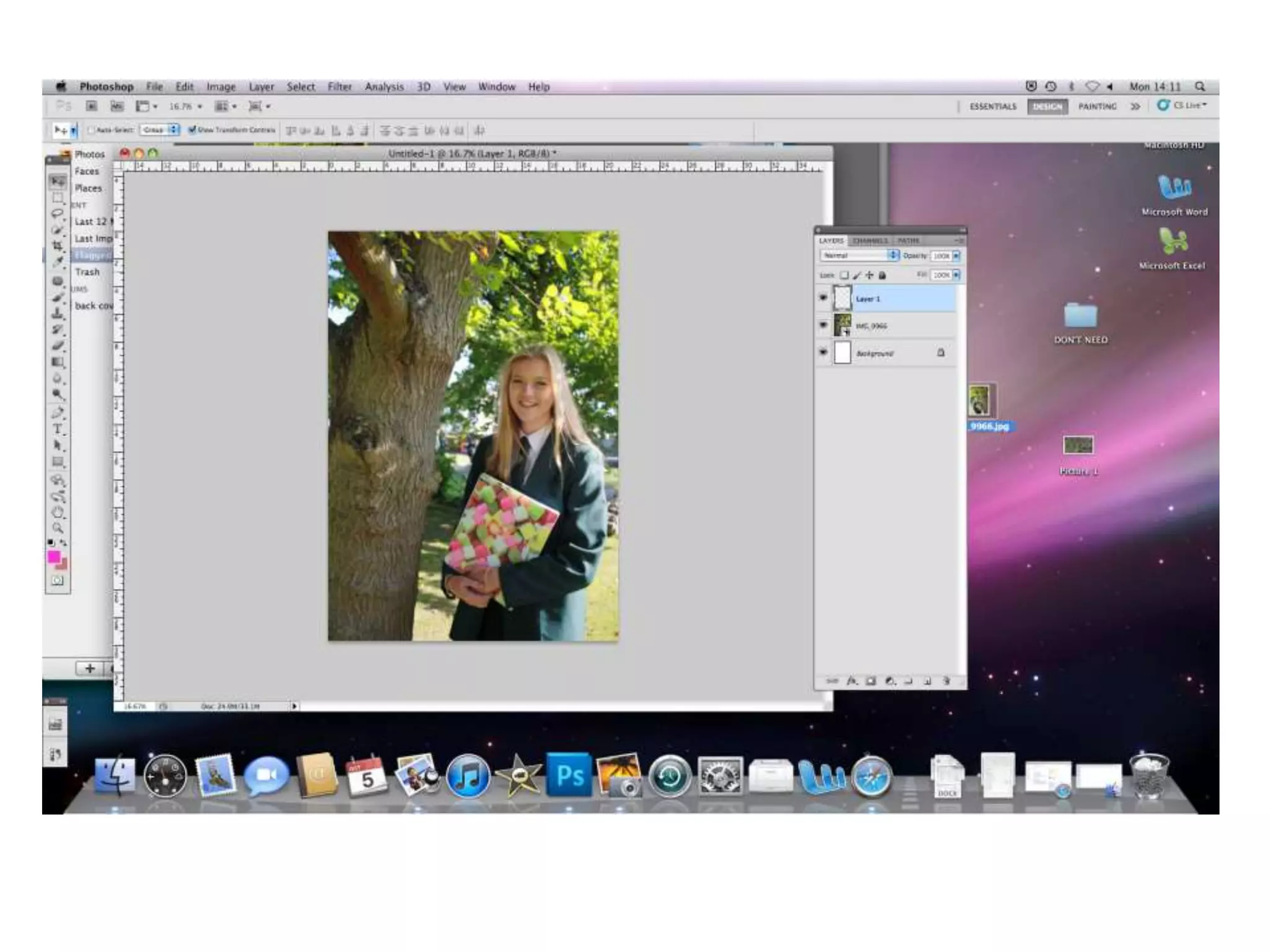
Task: Open the Auto-Select Group dropdown
Action: point(159,130)
